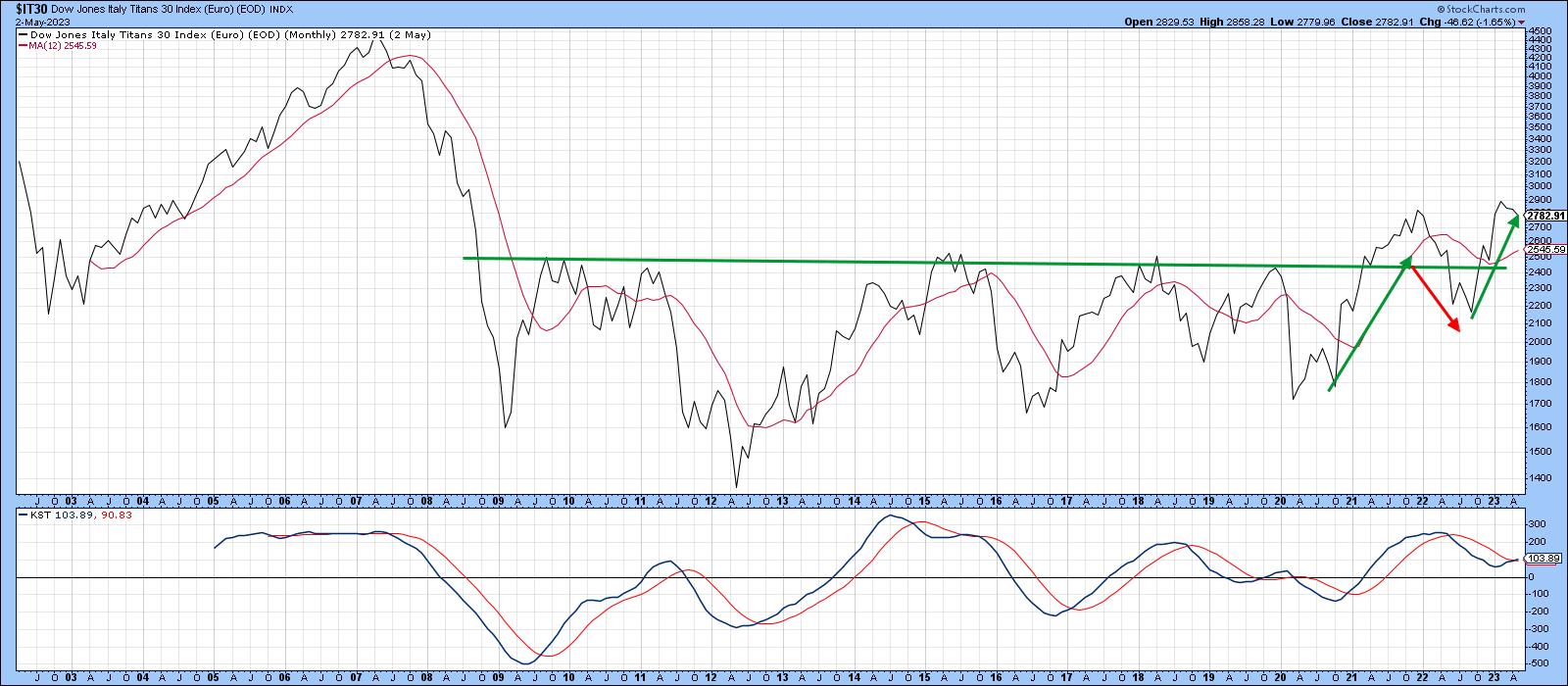Select year 10 on the price panel time axis
This screenshot has width=1568, height=686.
tap(569, 501)
